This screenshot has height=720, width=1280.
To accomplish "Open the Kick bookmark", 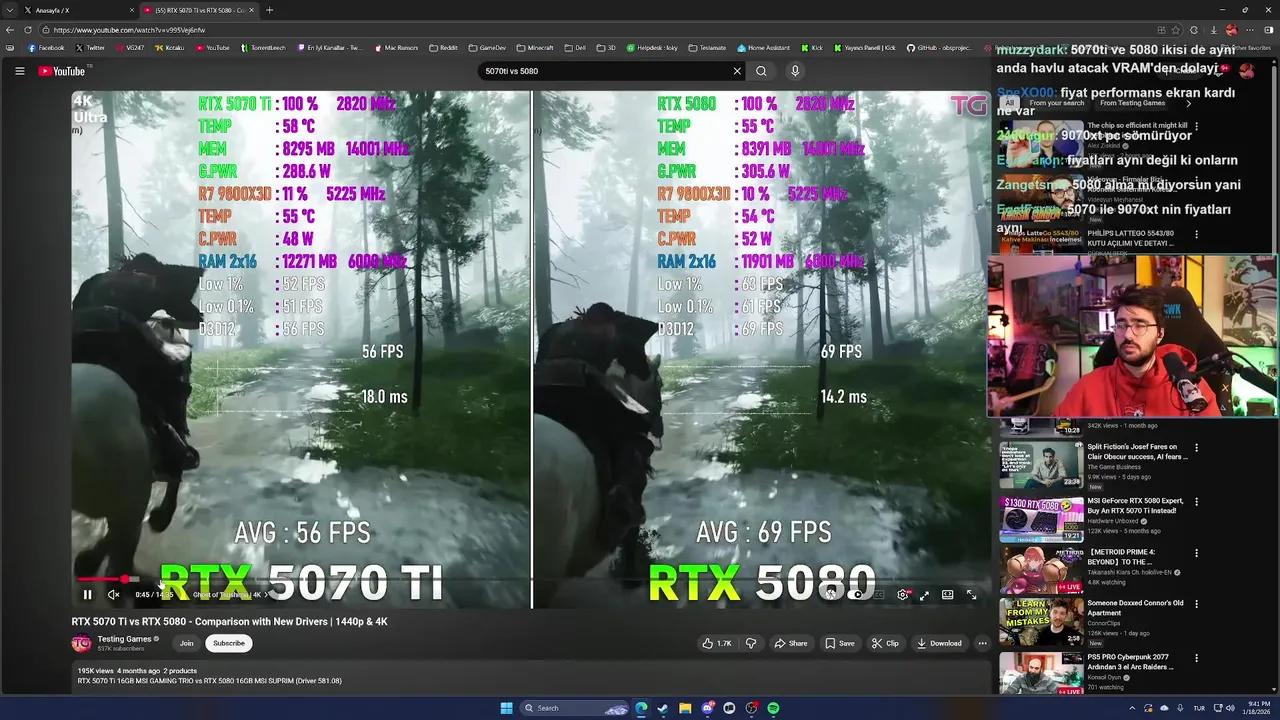I will coord(811,47).
